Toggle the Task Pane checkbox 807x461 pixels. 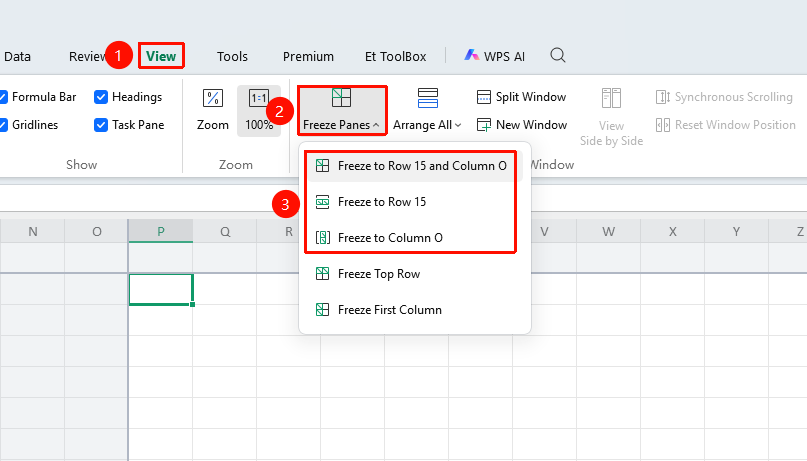click(x=101, y=125)
